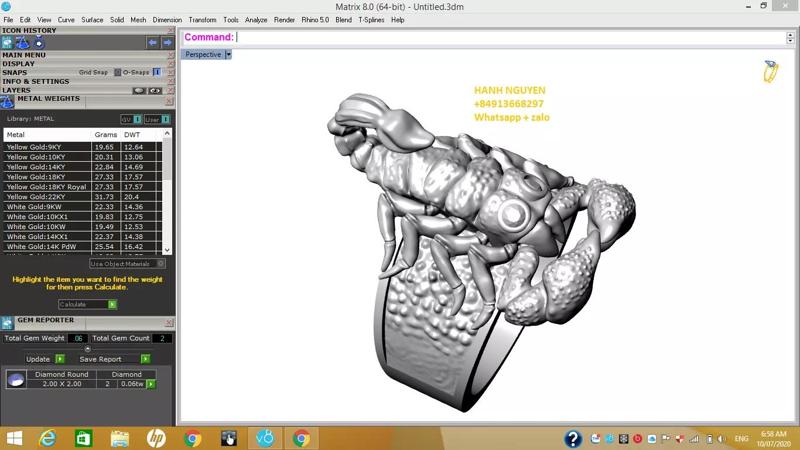Click the Save Report button
Screen dimensions: 800x450
point(114,359)
